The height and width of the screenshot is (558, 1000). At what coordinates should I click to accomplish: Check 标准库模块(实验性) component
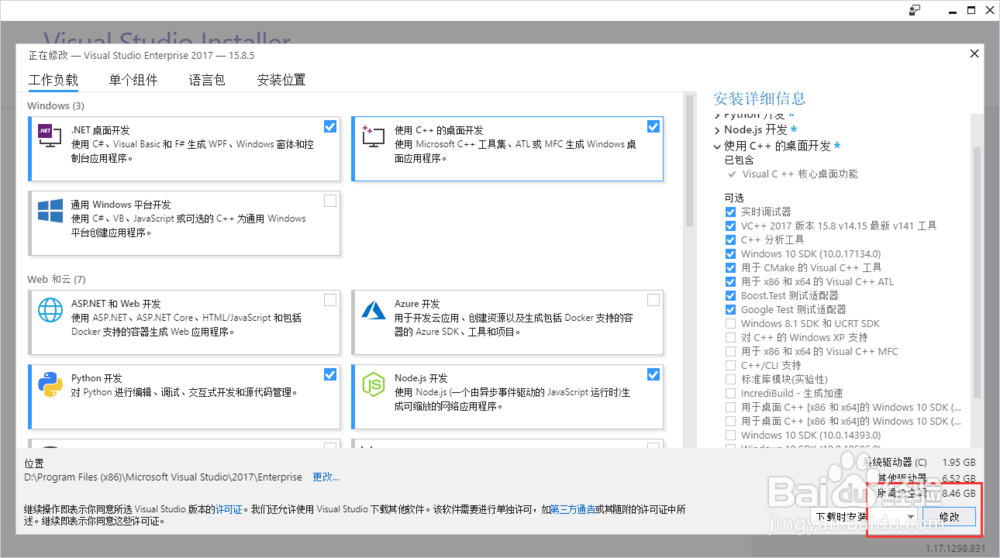point(730,379)
